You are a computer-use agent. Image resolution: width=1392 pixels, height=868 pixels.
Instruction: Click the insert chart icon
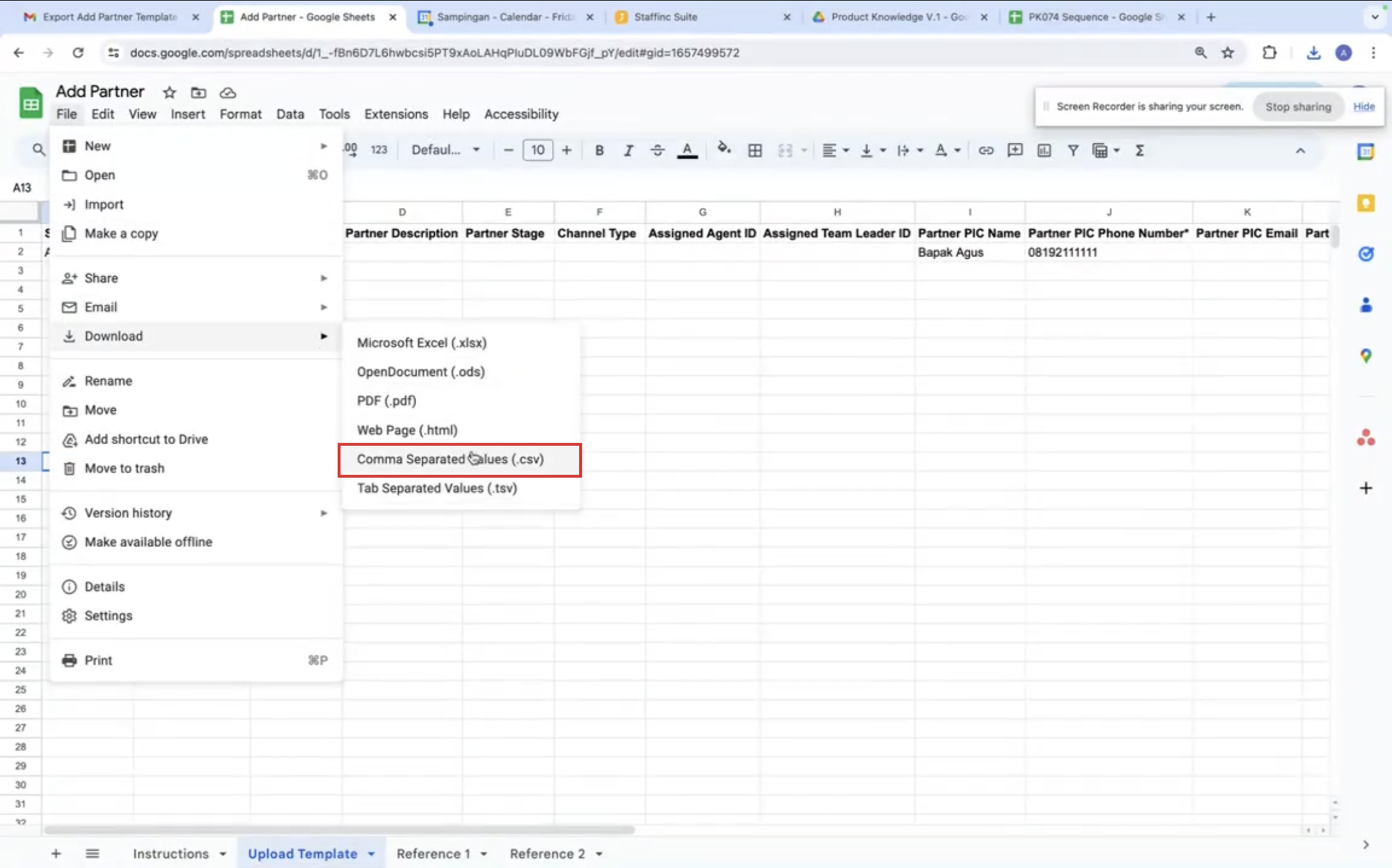coord(1044,150)
